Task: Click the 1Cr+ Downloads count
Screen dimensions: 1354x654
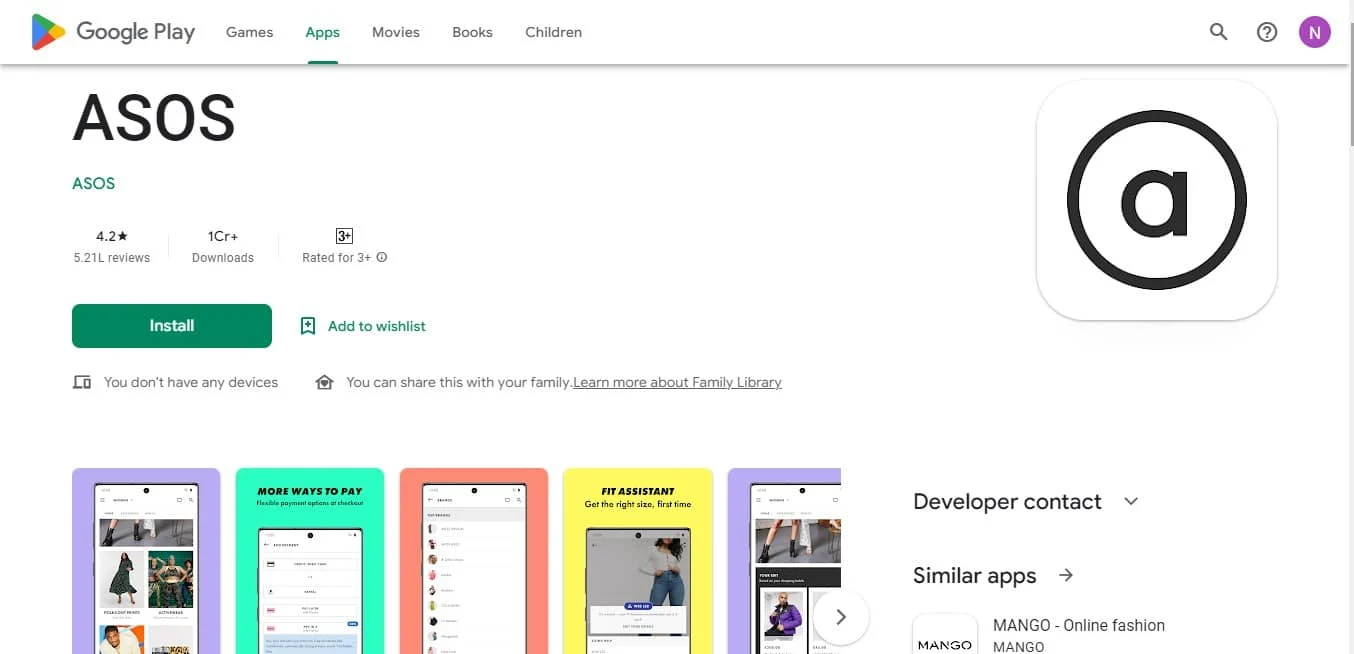Action: click(x=223, y=246)
